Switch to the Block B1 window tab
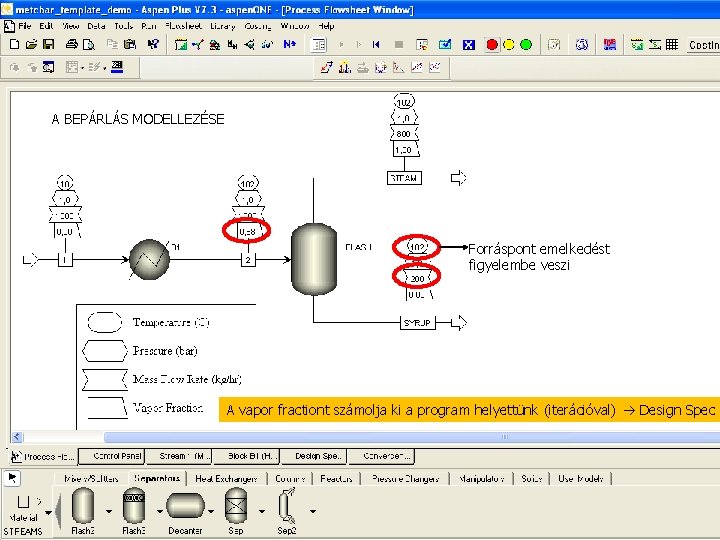Image resolution: width=720 pixels, height=540 pixels. point(246,456)
